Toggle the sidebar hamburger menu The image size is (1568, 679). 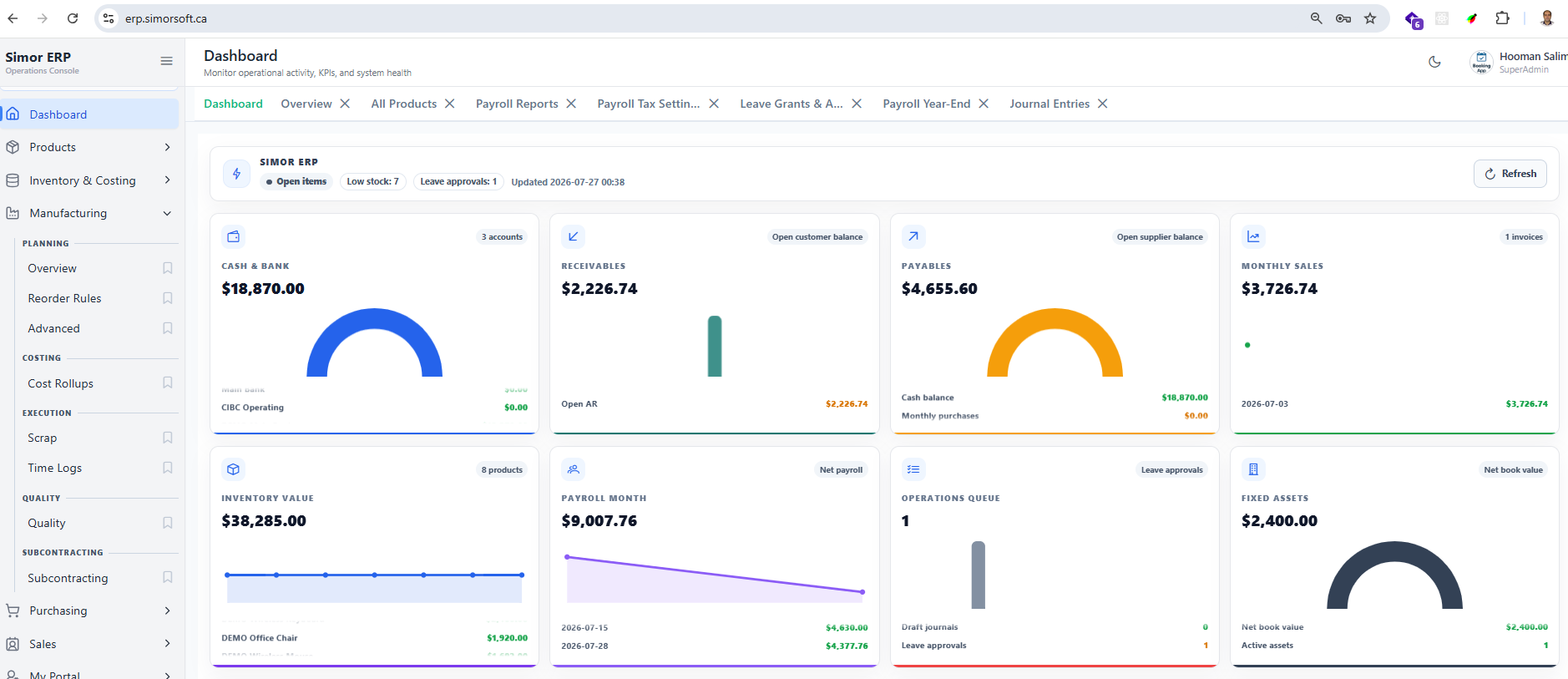click(166, 61)
